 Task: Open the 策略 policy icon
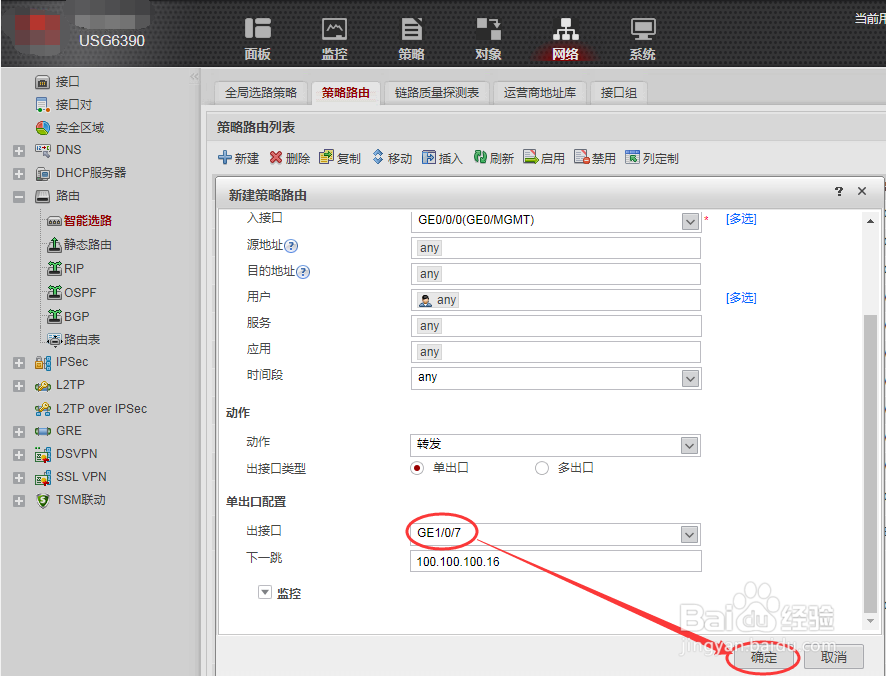(x=411, y=29)
